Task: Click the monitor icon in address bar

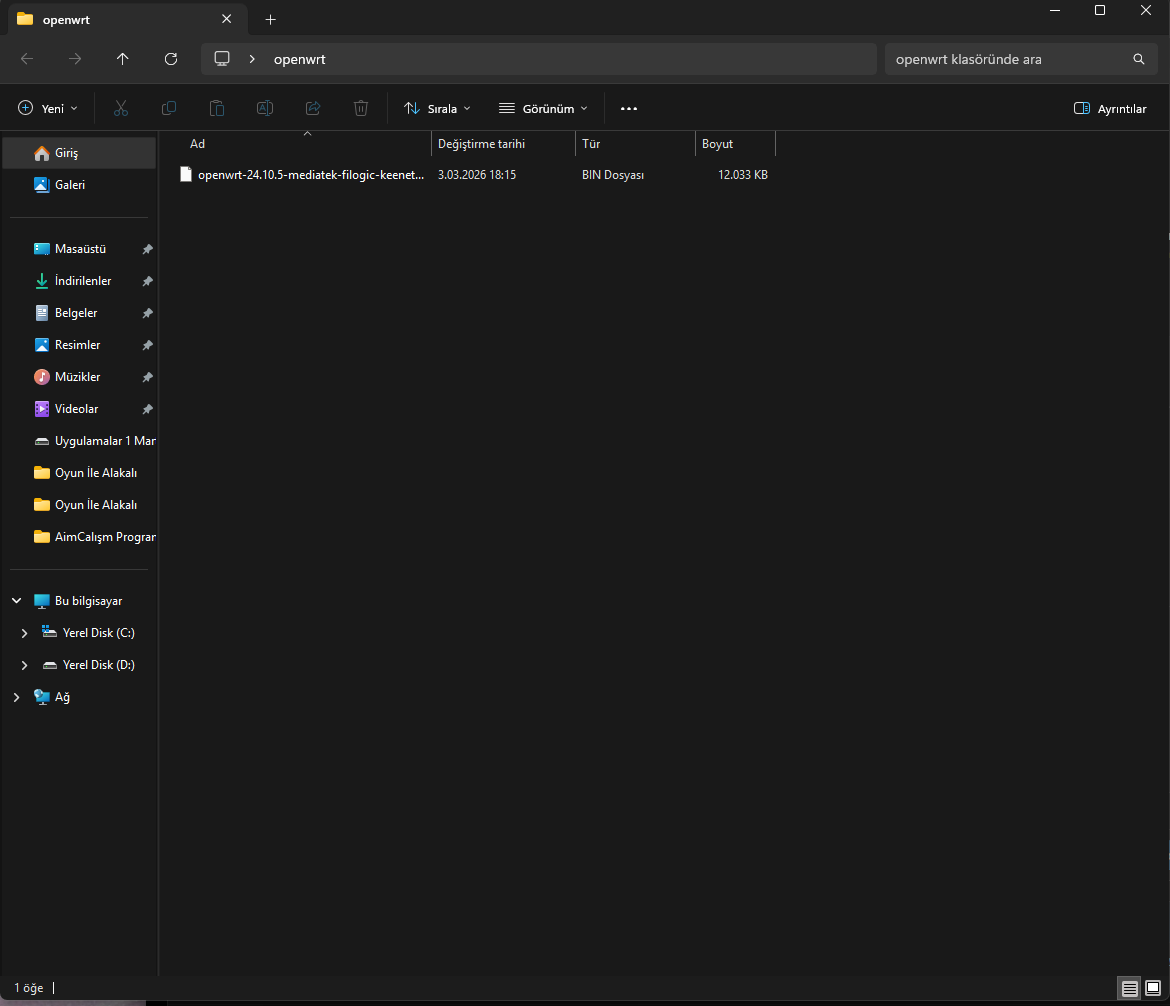Action: [222, 59]
